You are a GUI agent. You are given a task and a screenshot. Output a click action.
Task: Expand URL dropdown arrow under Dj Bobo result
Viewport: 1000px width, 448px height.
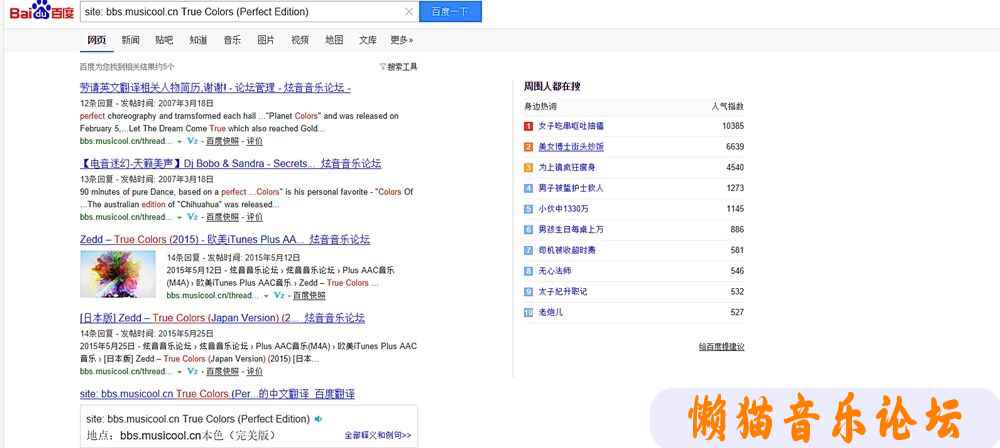179,217
